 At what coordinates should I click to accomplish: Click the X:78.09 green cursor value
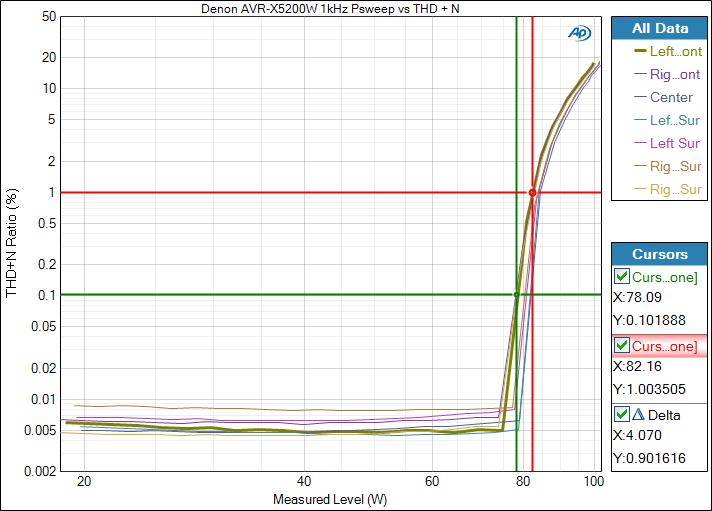click(645, 298)
